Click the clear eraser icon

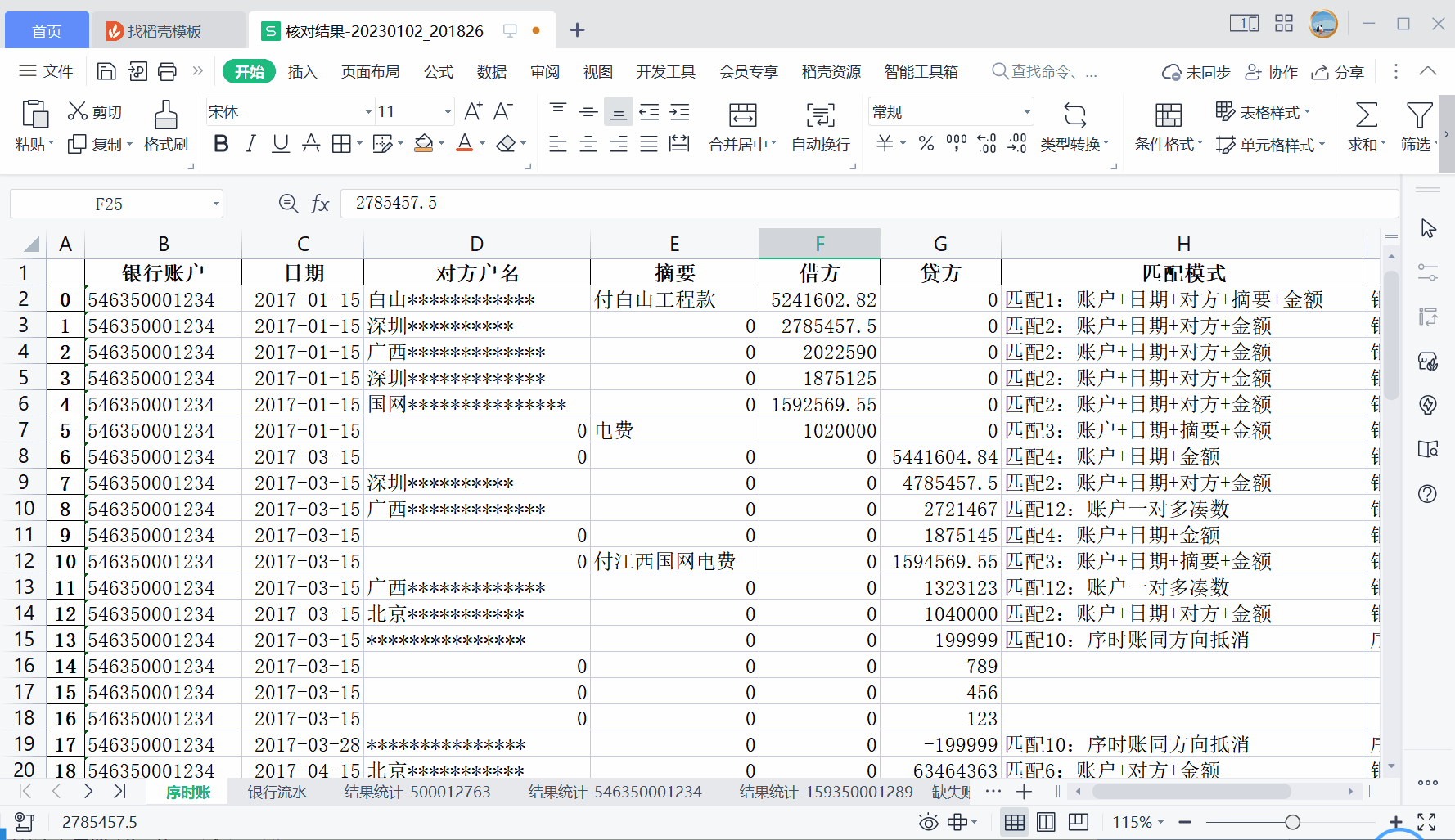pos(507,144)
